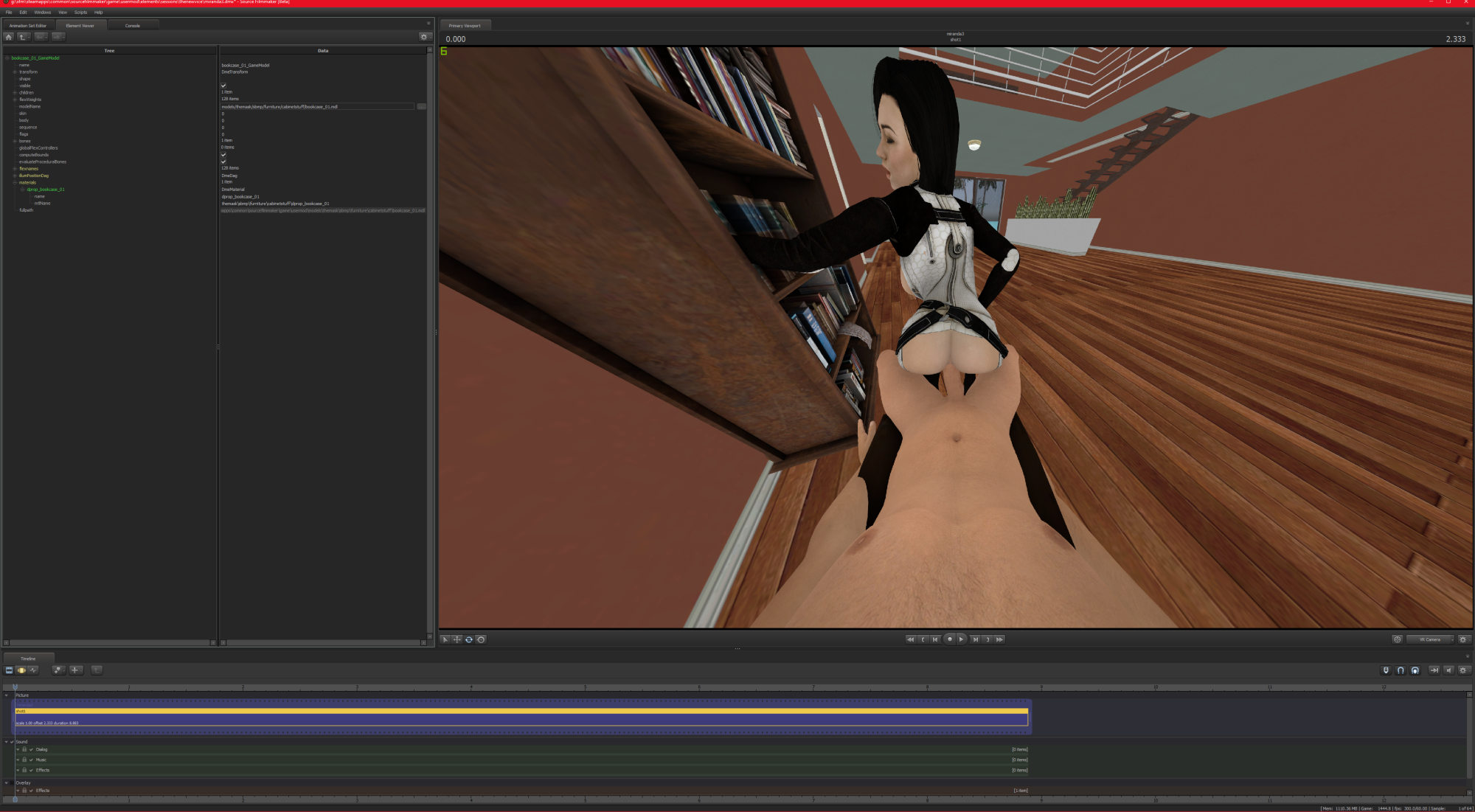Image resolution: width=1475 pixels, height=812 pixels.
Task: Jump to the first frame
Action: (910, 639)
